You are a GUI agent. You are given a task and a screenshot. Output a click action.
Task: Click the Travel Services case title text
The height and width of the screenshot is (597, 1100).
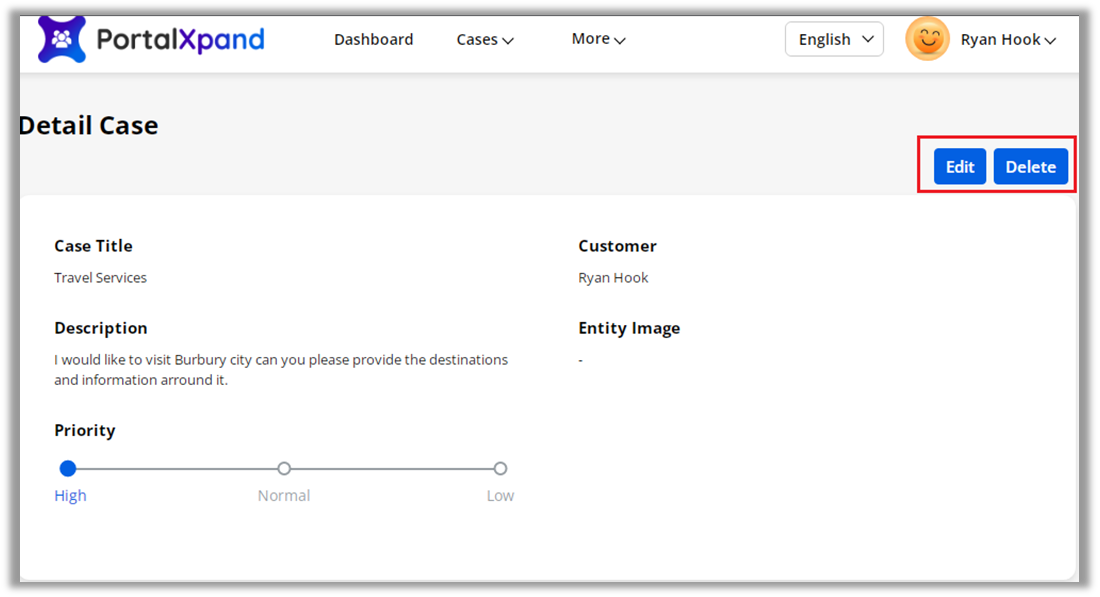(100, 278)
